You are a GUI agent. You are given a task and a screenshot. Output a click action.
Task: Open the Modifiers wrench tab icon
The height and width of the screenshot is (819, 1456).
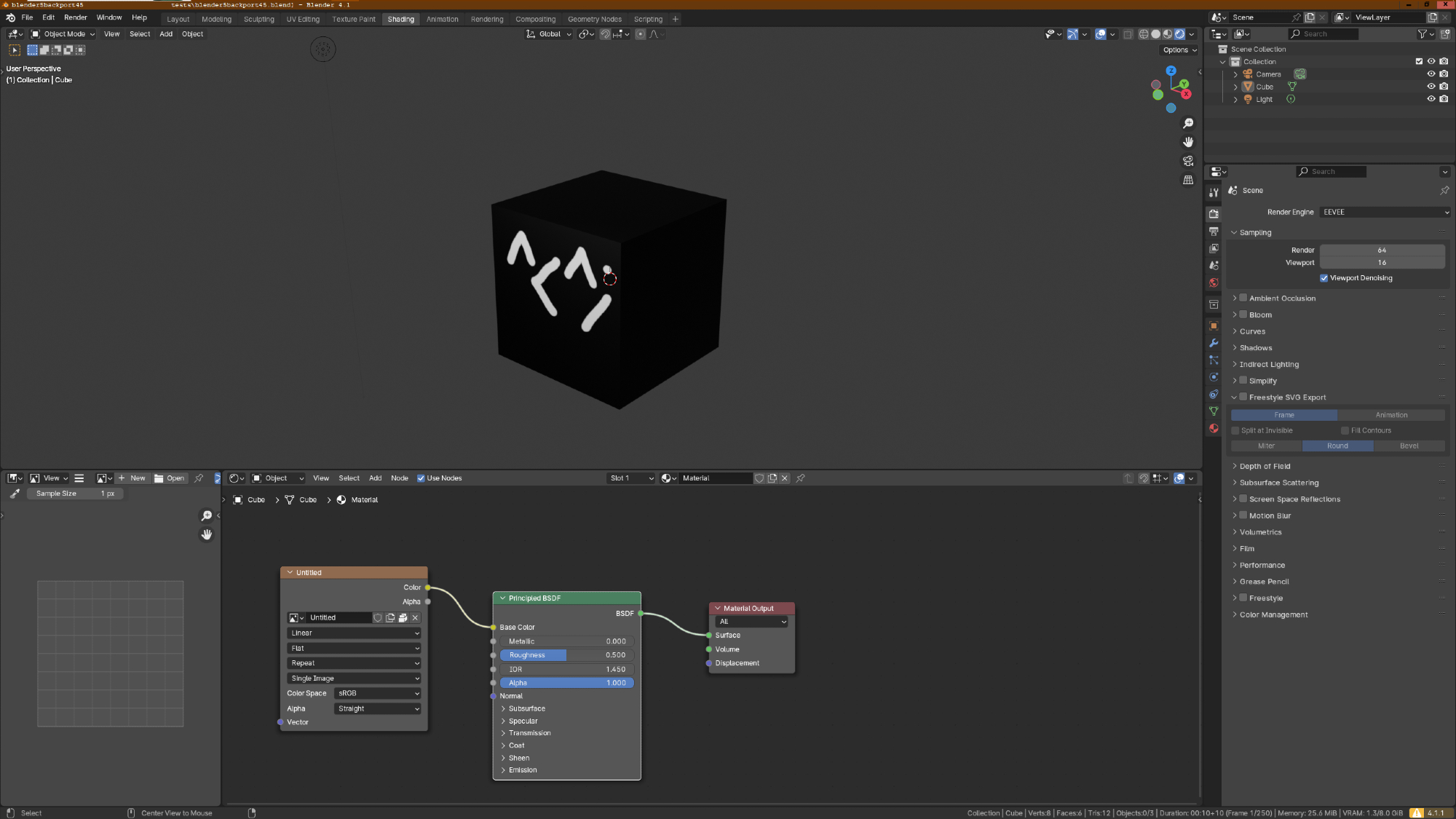1214,343
